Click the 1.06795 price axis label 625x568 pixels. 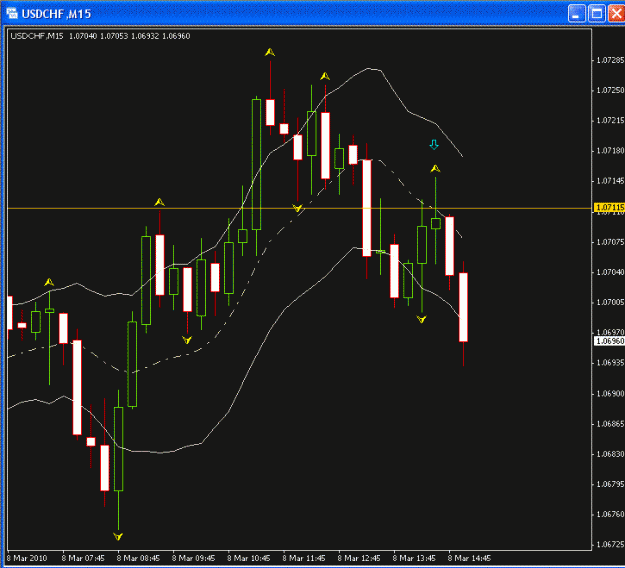click(x=610, y=484)
